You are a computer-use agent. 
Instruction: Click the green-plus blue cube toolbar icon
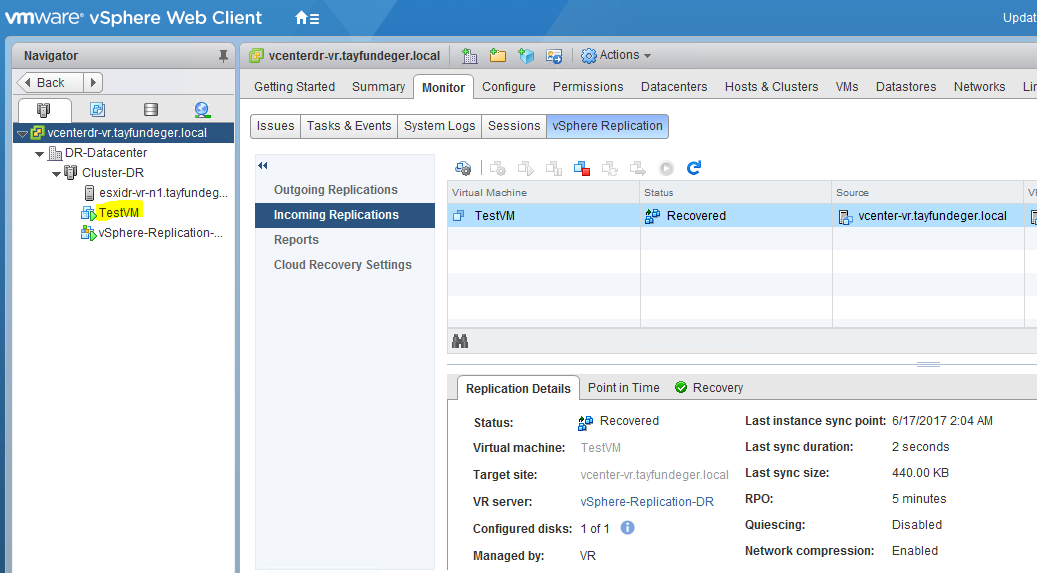coord(526,56)
